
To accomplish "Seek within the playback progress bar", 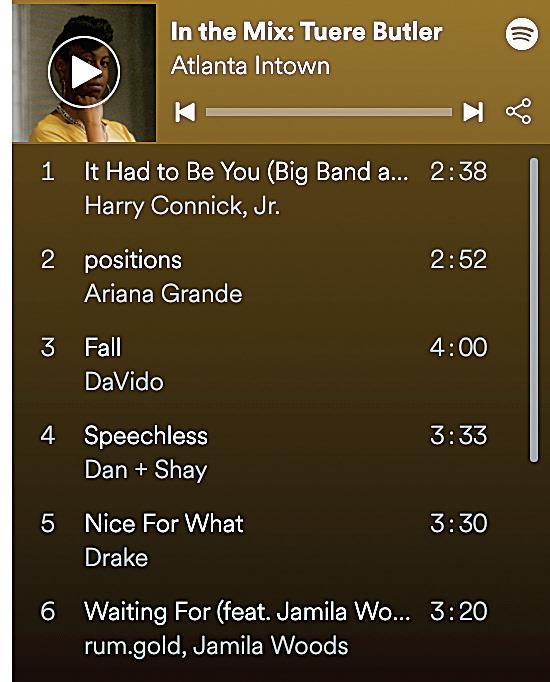I will (x=329, y=112).
